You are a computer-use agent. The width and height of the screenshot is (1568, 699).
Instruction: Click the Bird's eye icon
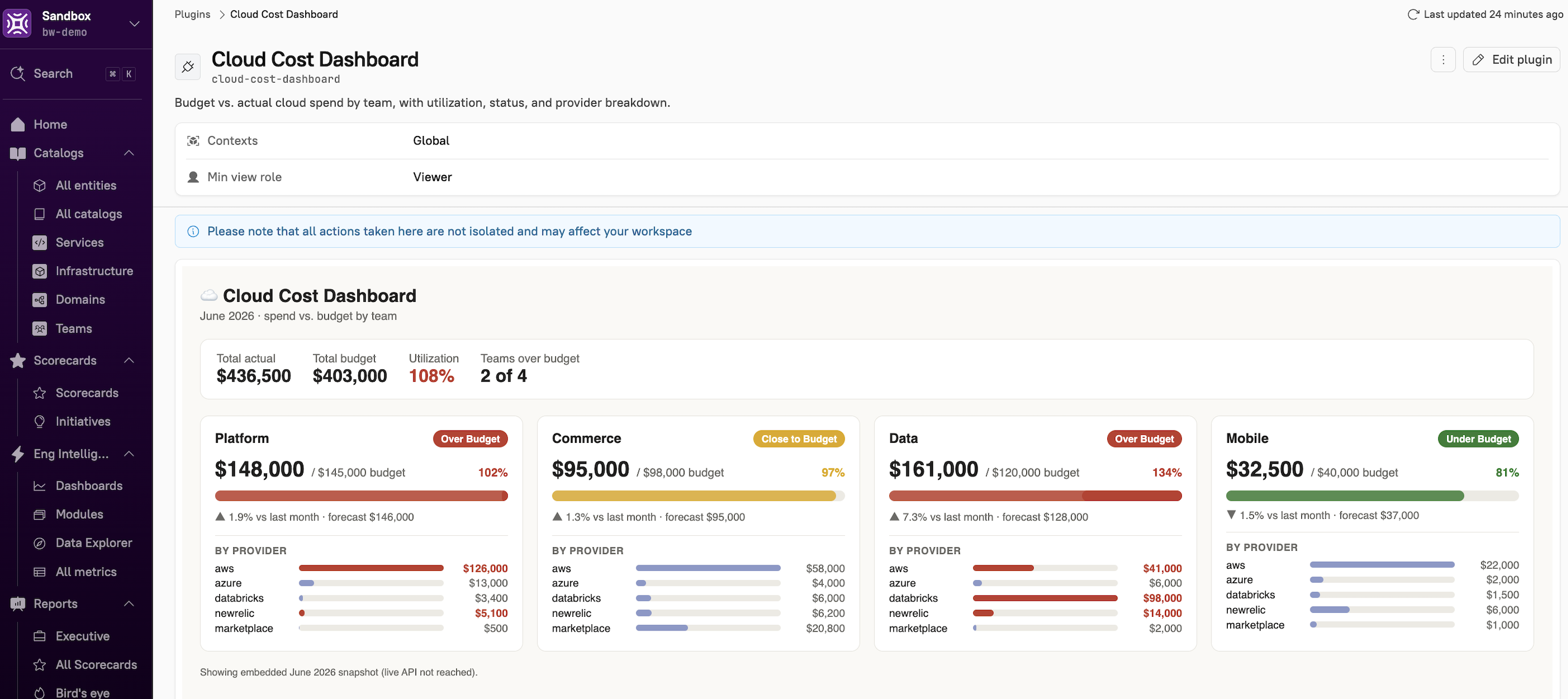(x=40, y=693)
